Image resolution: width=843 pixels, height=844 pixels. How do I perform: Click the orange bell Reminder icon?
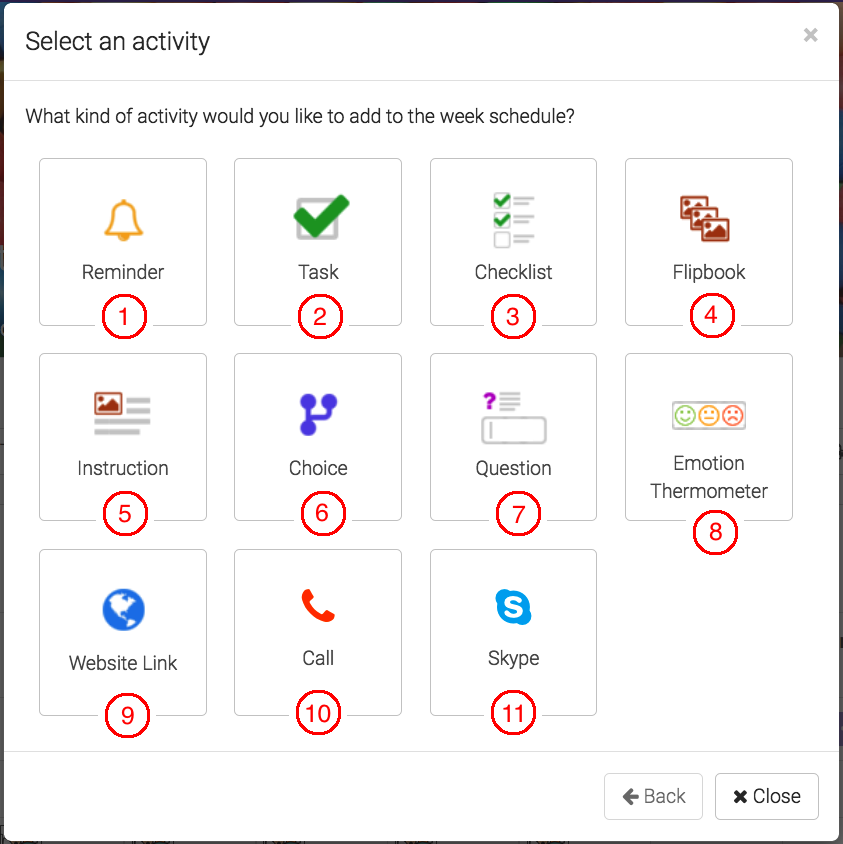(123, 220)
